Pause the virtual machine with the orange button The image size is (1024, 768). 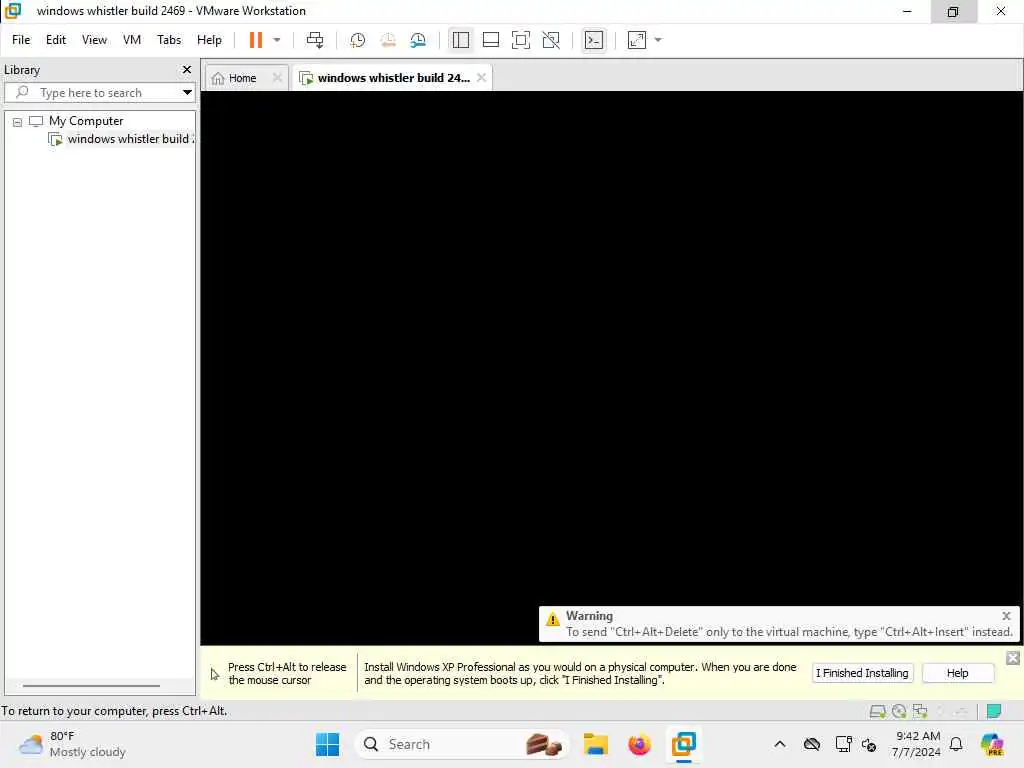click(255, 40)
